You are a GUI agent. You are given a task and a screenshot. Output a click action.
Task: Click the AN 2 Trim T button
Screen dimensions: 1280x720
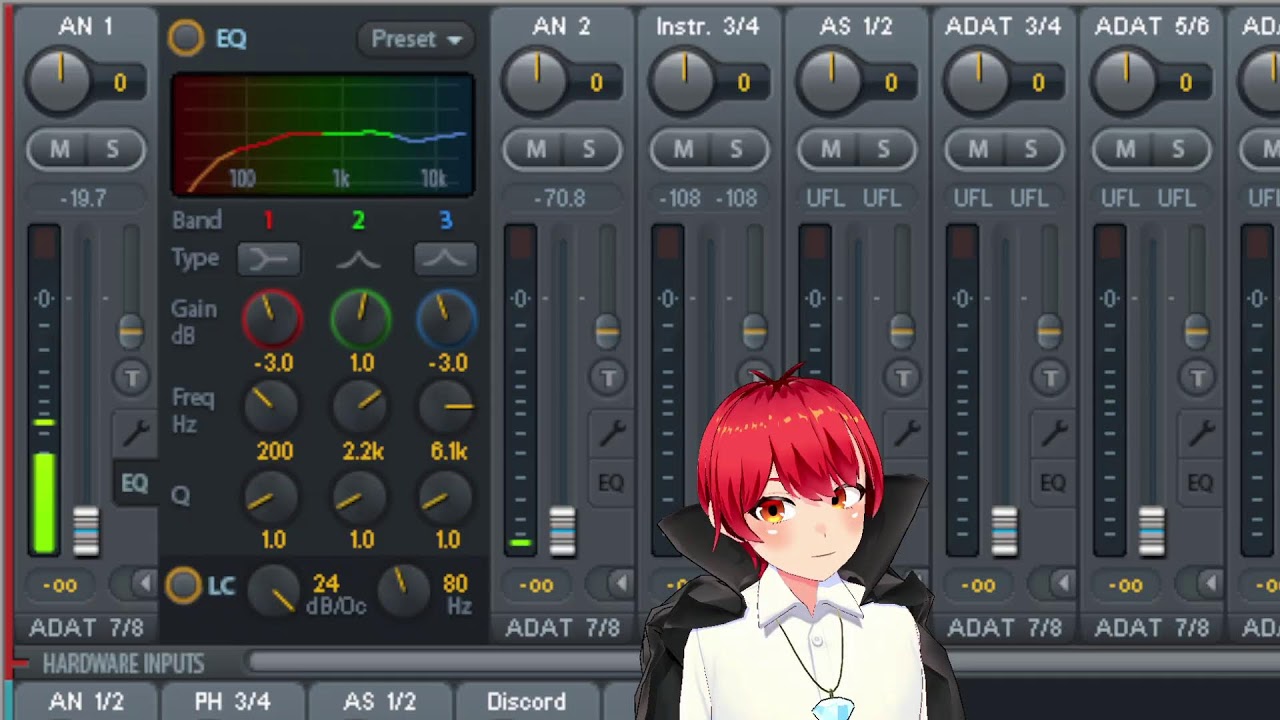608,376
